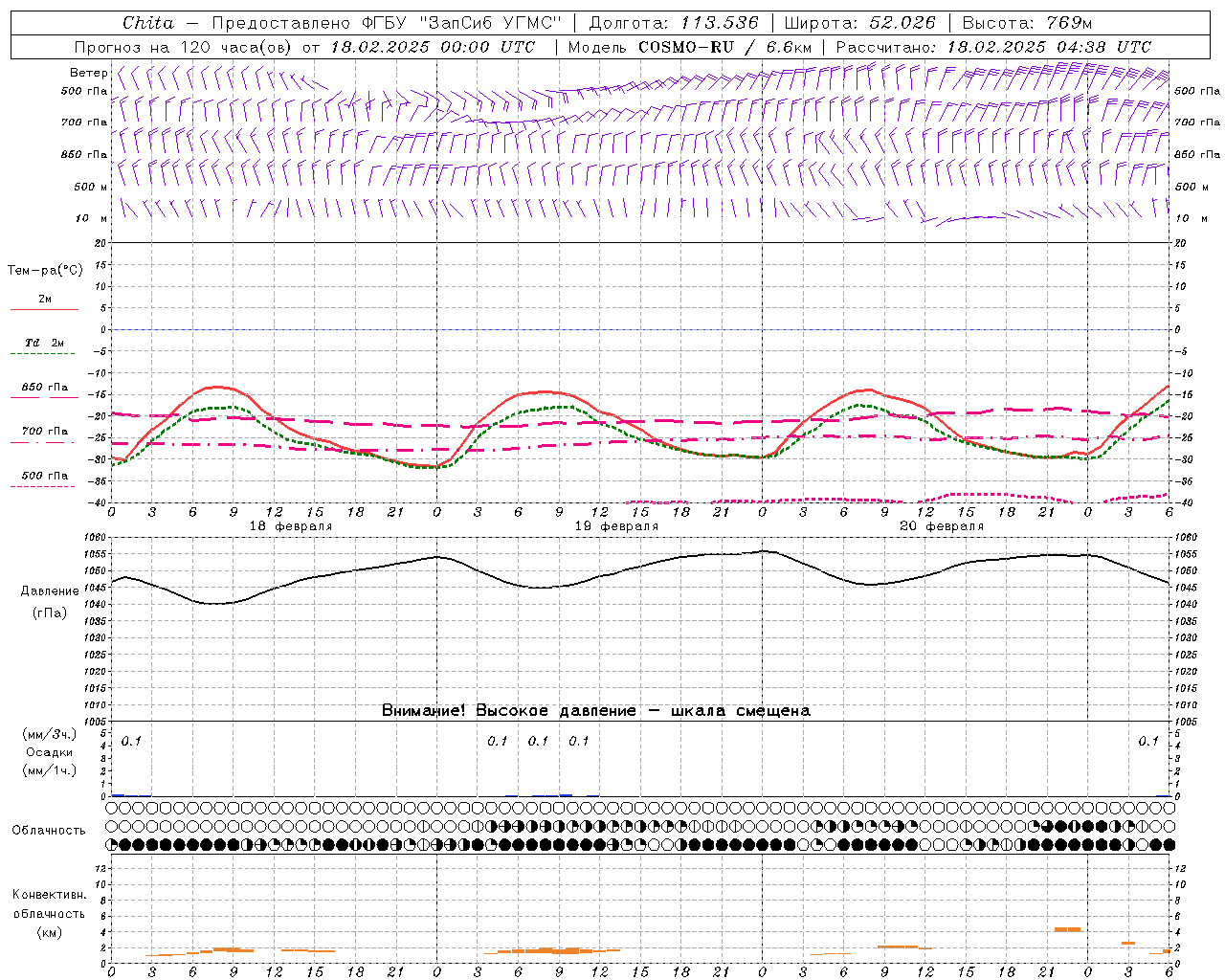Select the (мм/1ч.) precipitation unit label
This screenshot has width=1225, height=980.
pos(50,770)
